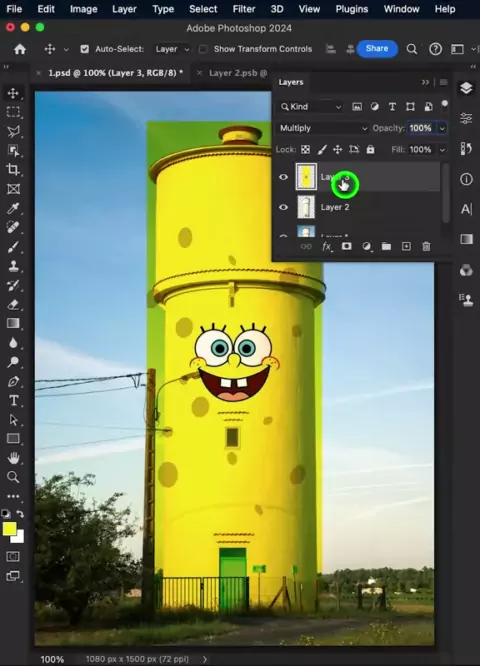This screenshot has height=666, width=480.
Task: Open the Kind filter dropdown
Action: (x=311, y=107)
